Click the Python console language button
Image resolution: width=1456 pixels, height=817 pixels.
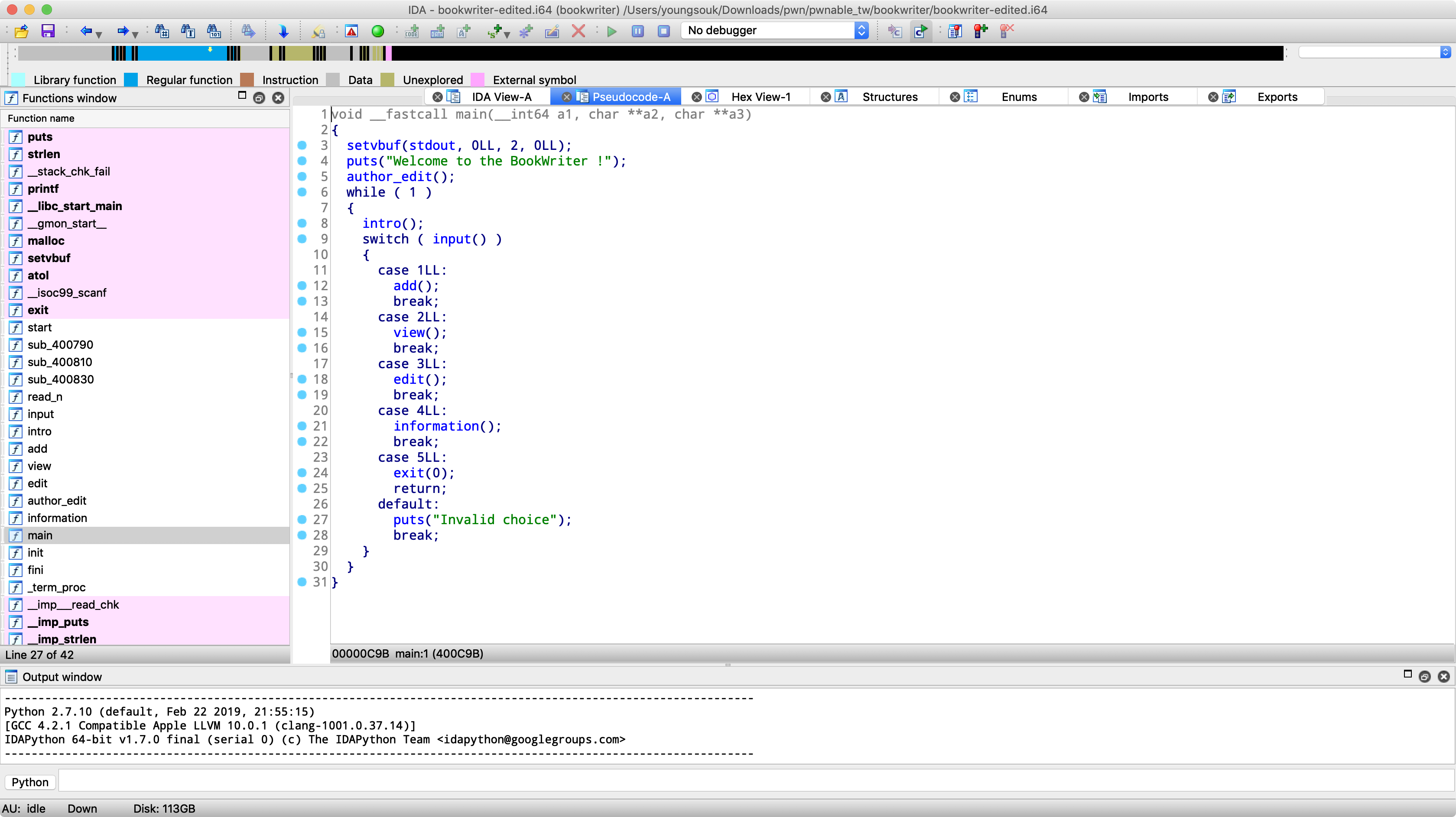click(x=30, y=782)
